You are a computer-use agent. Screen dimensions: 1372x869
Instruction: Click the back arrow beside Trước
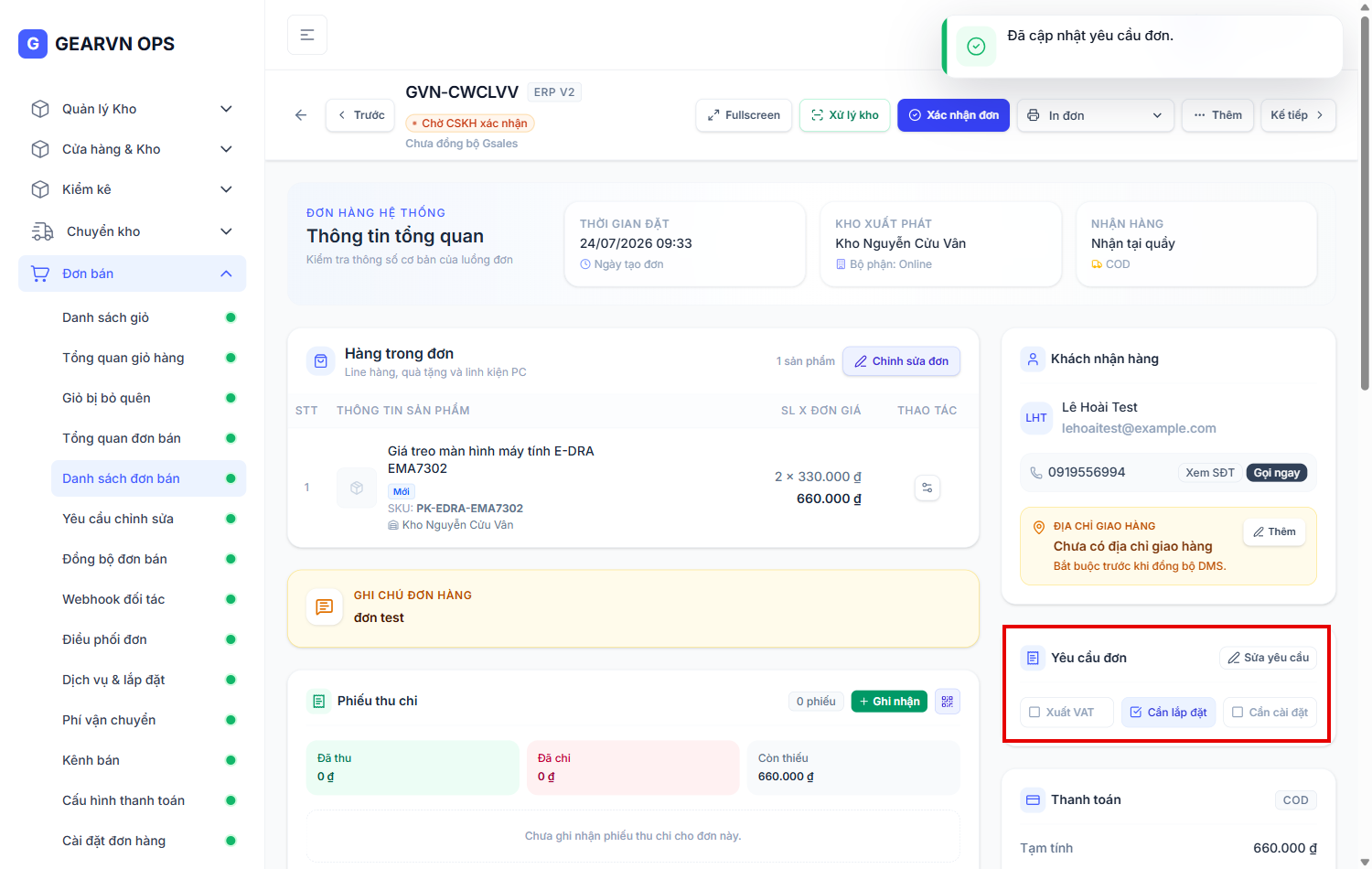301,115
